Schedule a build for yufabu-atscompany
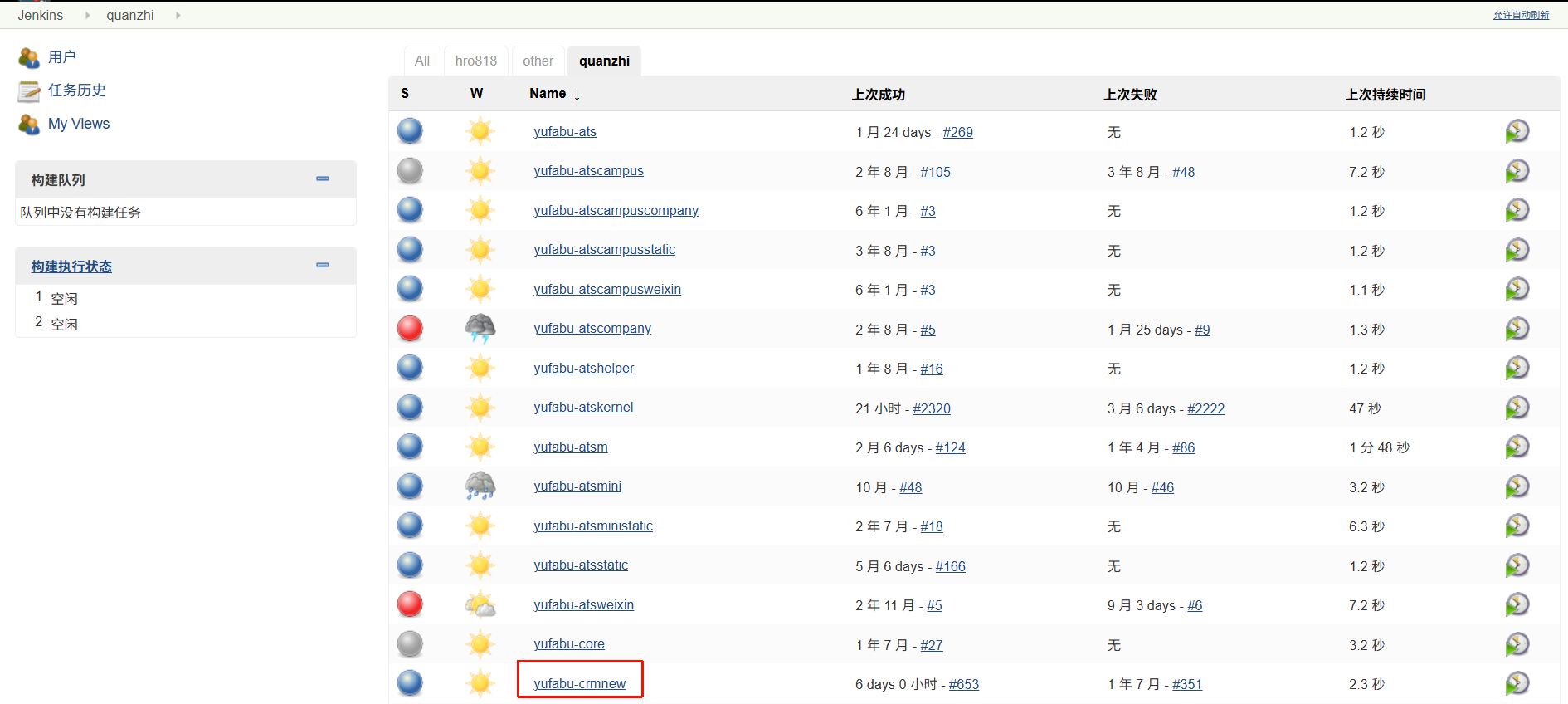The height and width of the screenshot is (704, 1568). coord(1517,329)
